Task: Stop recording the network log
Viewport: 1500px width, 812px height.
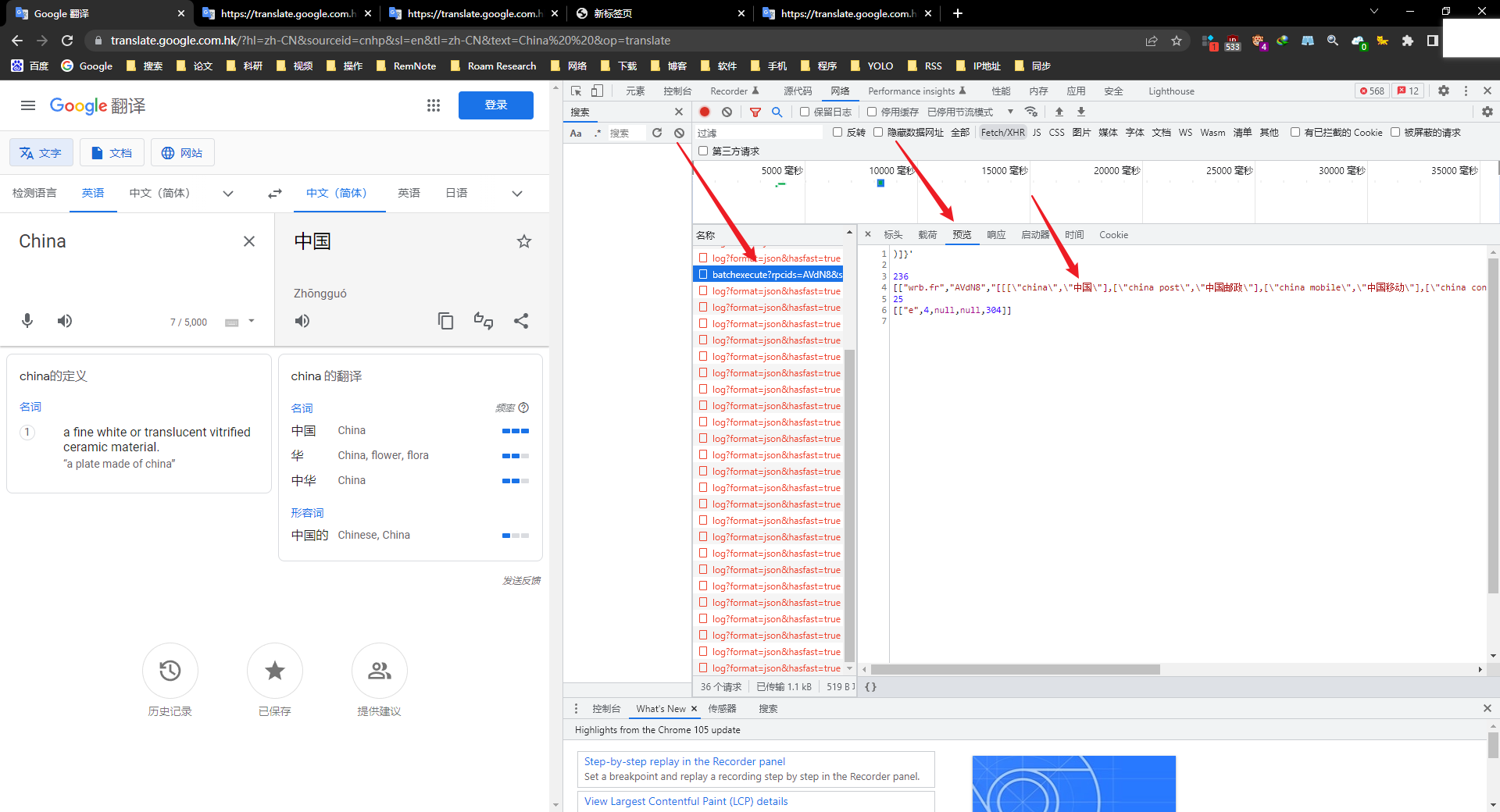Action: (x=705, y=112)
